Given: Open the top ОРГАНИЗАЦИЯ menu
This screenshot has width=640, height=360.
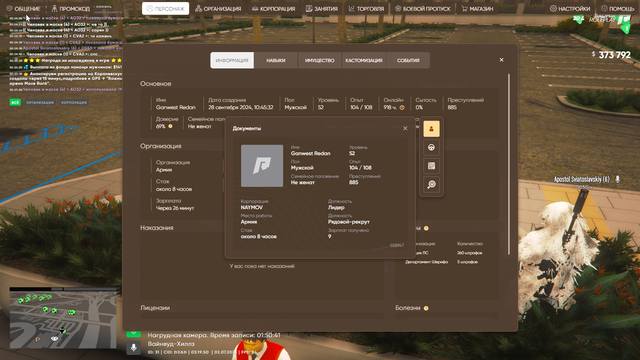Looking at the screenshot, I should pos(218,9).
